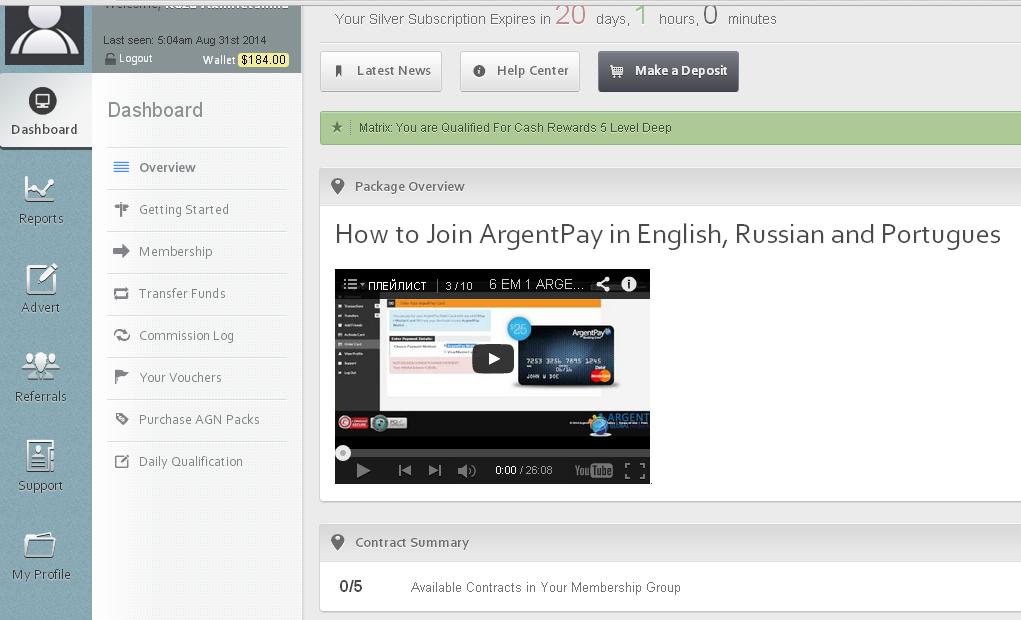Click the Your Vouchers flag icon
The width and height of the screenshot is (1021, 620).
(x=121, y=377)
